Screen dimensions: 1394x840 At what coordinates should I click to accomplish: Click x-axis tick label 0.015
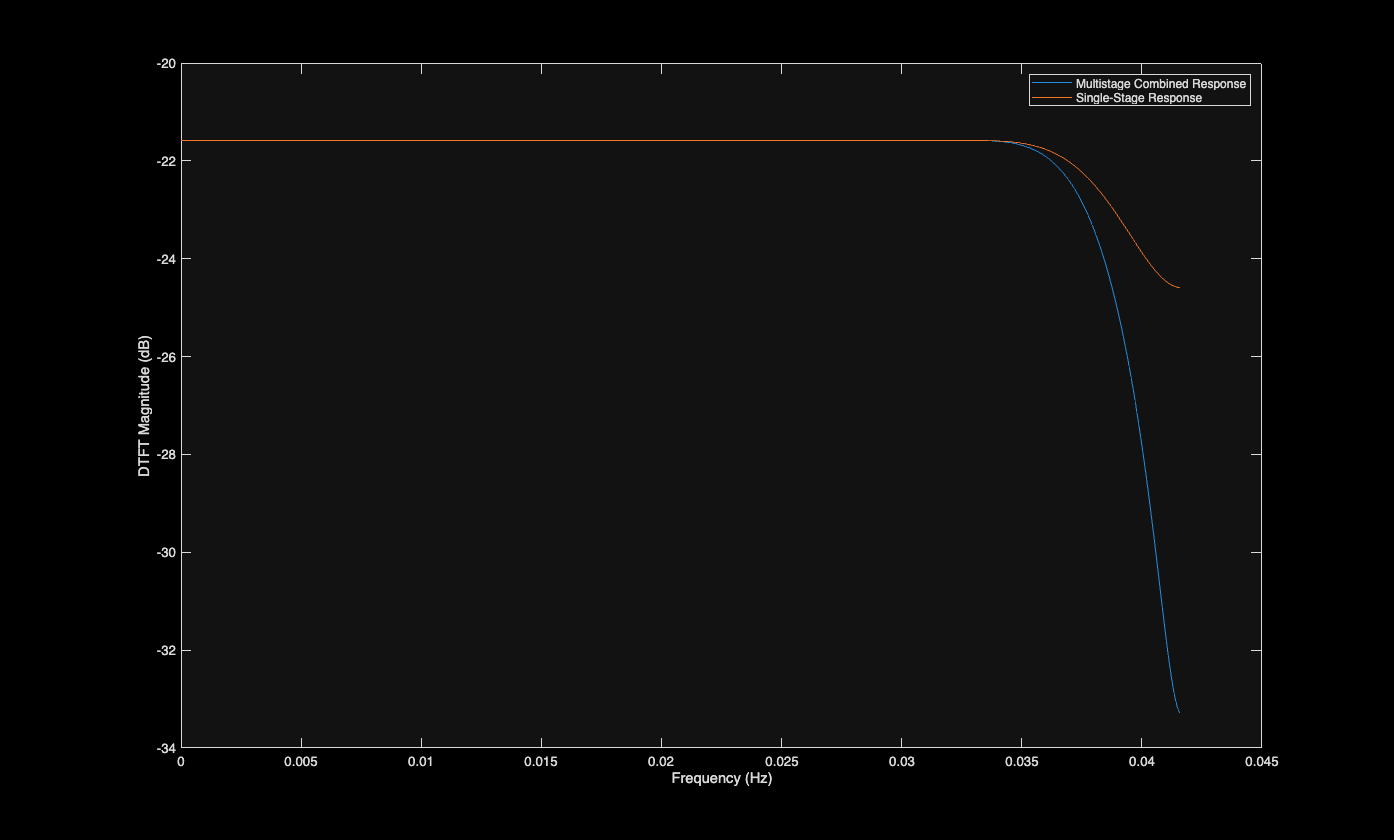(541, 761)
